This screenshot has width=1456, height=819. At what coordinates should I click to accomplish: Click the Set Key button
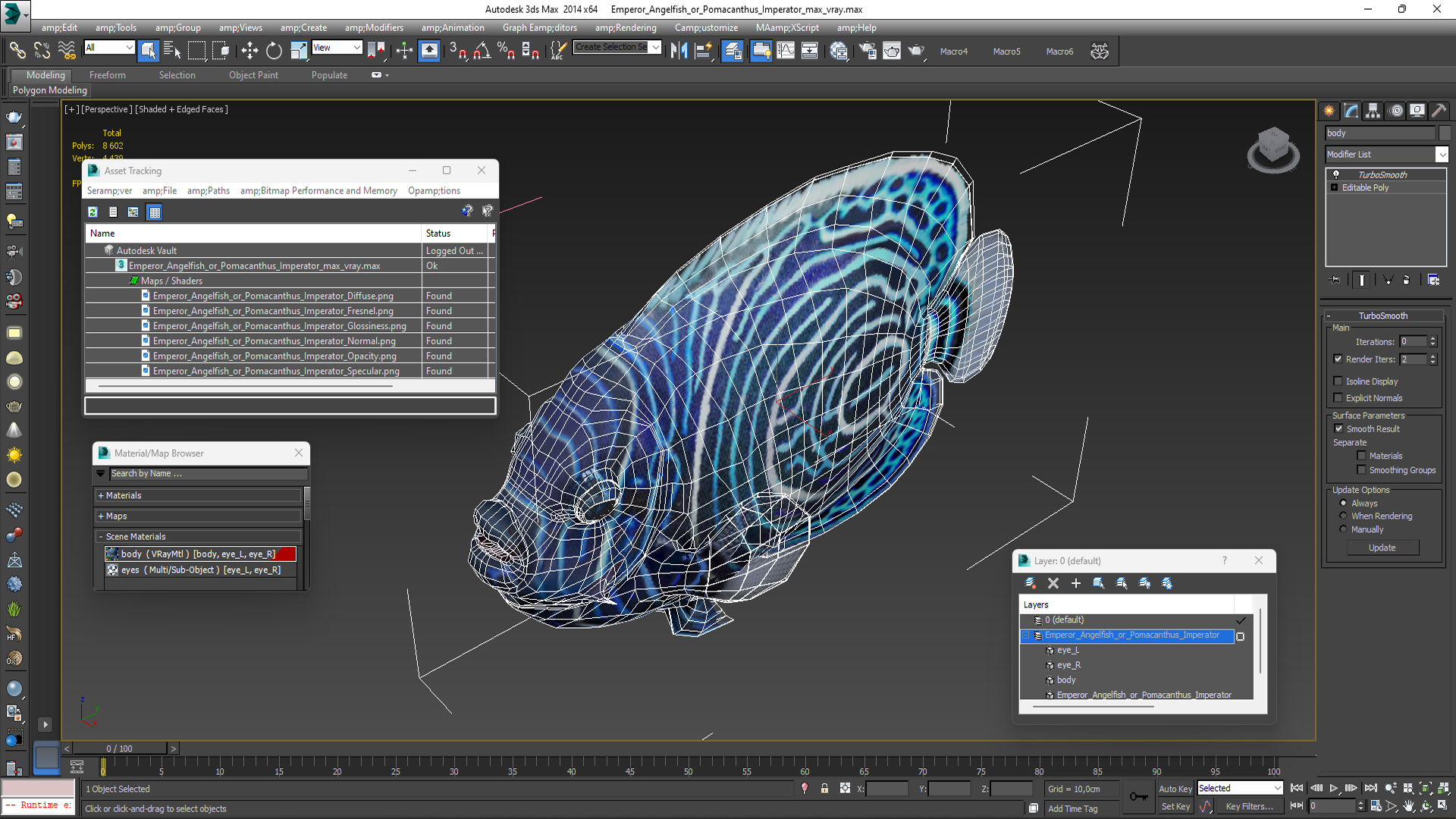1175,807
